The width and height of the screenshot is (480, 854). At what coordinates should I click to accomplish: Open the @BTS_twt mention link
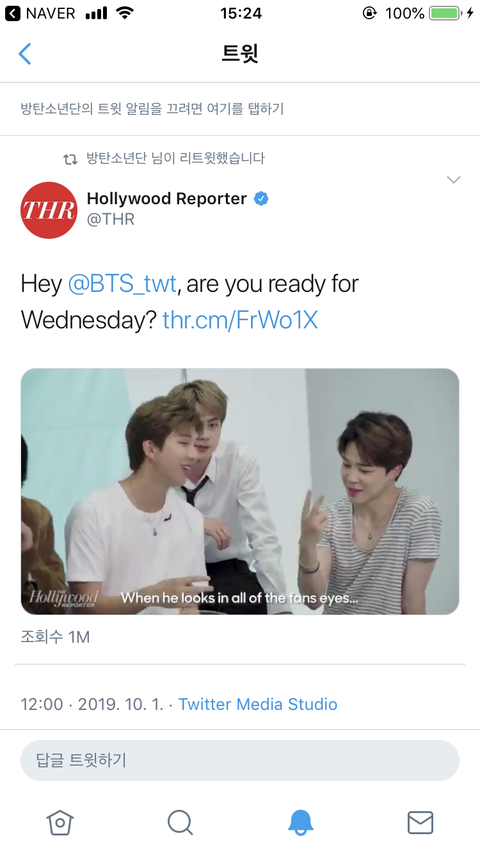point(122,284)
